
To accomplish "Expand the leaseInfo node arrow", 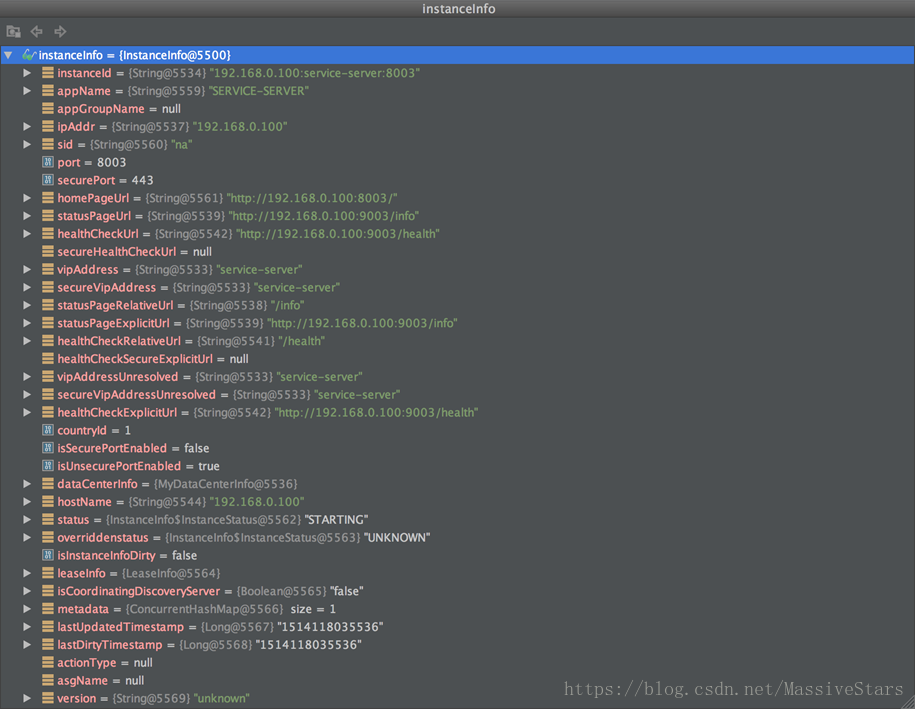I will coord(27,573).
